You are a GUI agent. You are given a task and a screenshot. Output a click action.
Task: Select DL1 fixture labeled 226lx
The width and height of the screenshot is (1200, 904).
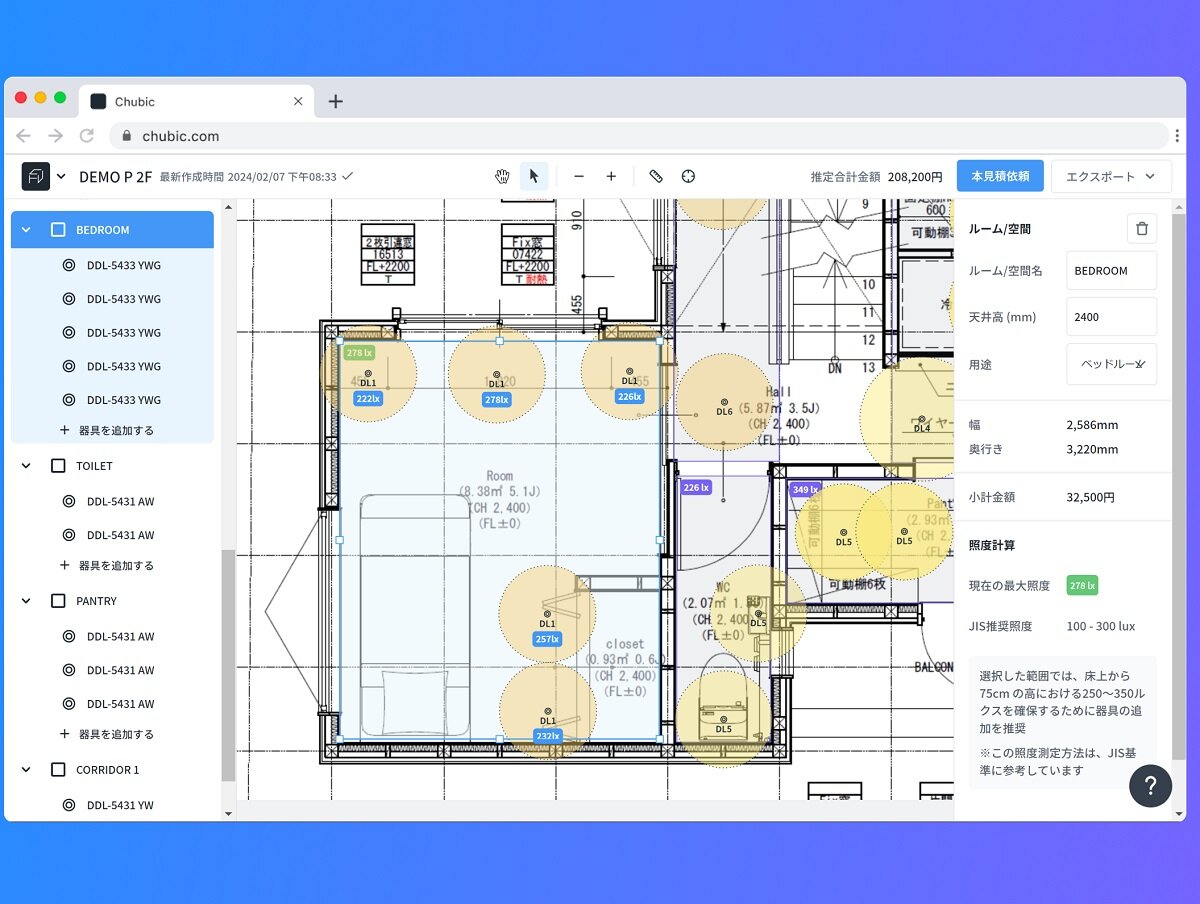(629, 372)
